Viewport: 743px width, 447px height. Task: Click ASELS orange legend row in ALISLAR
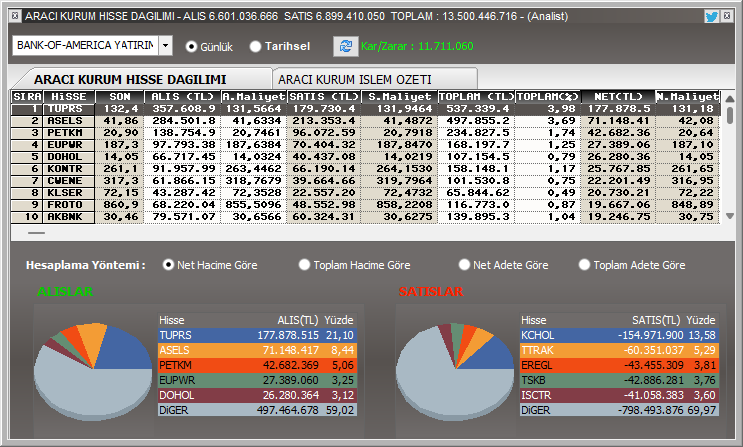click(257, 350)
